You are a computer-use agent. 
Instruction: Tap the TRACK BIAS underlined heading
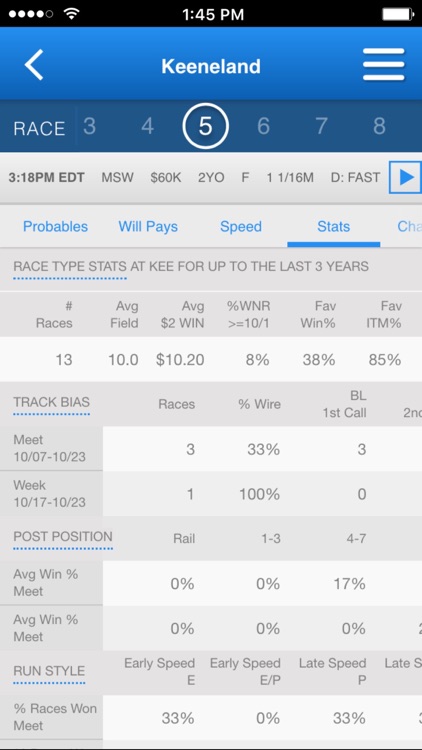tap(52, 402)
